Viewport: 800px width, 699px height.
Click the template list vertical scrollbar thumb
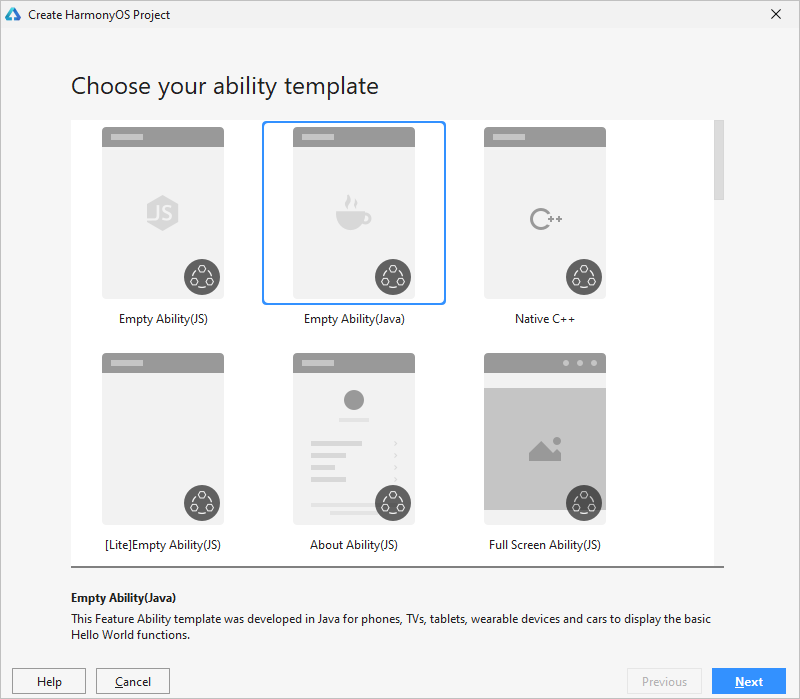(x=719, y=160)
